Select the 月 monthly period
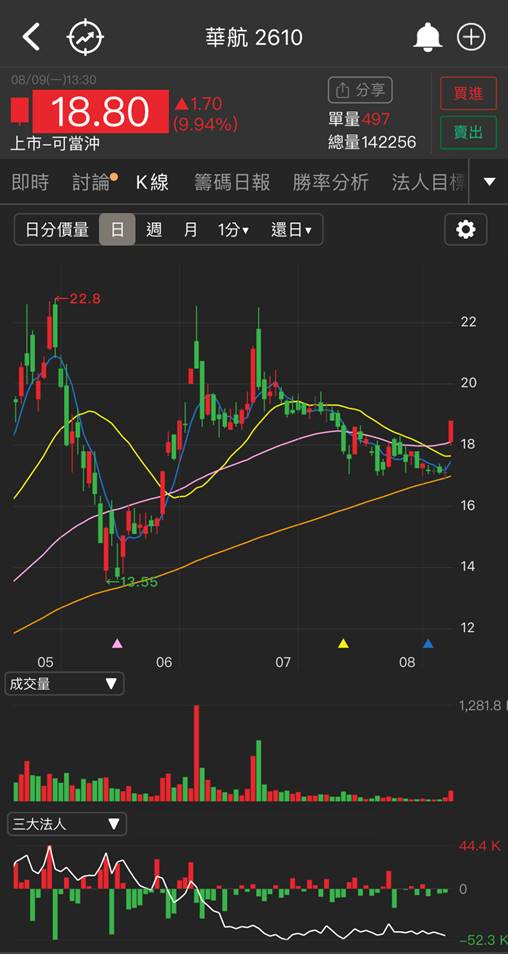 pyautogui.click(x=190, y=229)
